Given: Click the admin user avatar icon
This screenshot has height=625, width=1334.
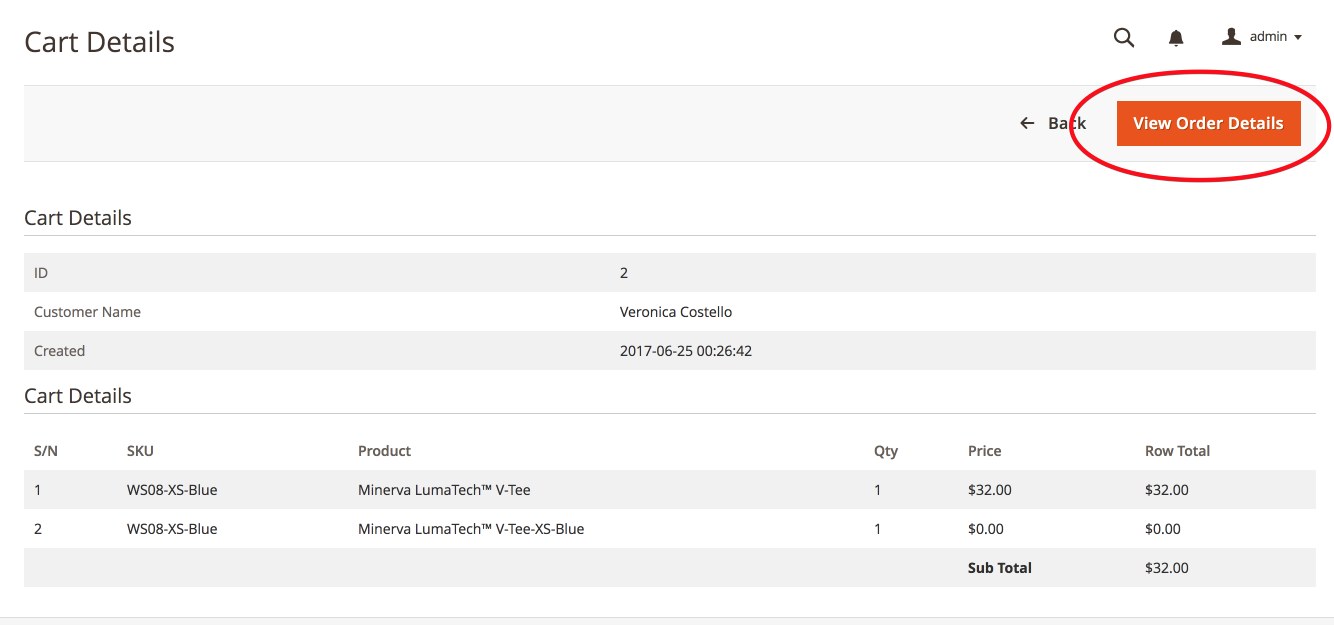Looking at the screenshot, I should (x=1231, y=37).
